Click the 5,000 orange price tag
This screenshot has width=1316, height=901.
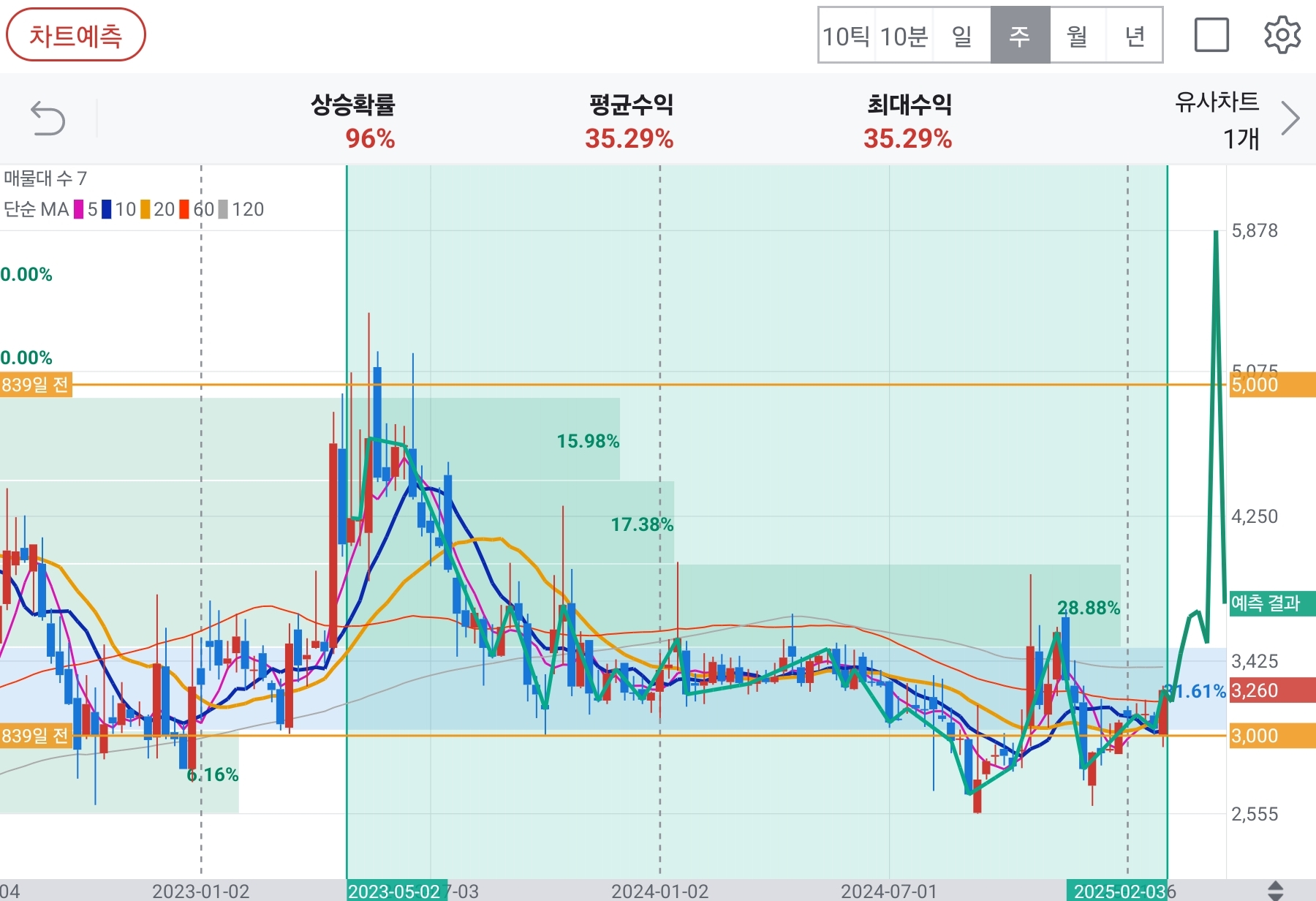coord(1272,385)
